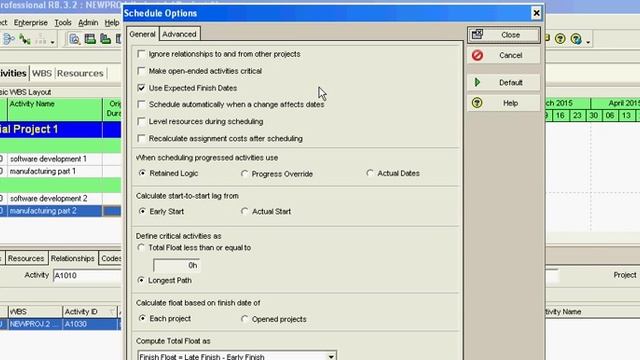This screenshot has width=640, height=360.
Task: Switch to the General tab
Action: [142, 34]
